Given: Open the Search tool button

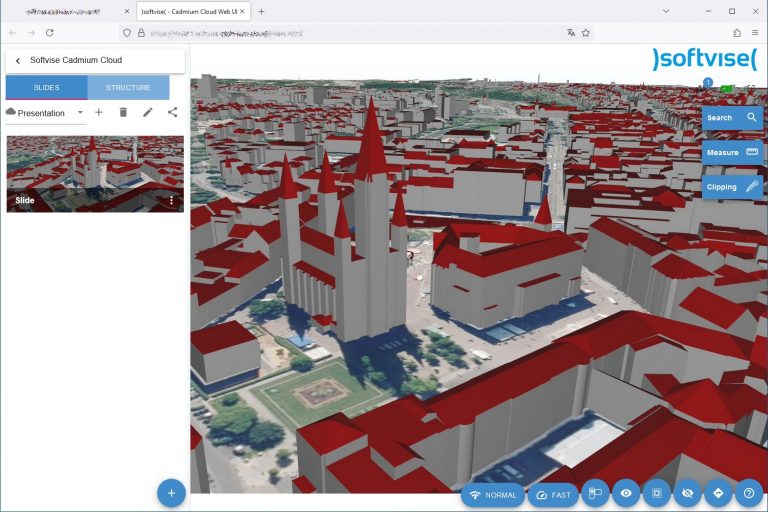Looking at the screenshot, I should click(732, 118).
